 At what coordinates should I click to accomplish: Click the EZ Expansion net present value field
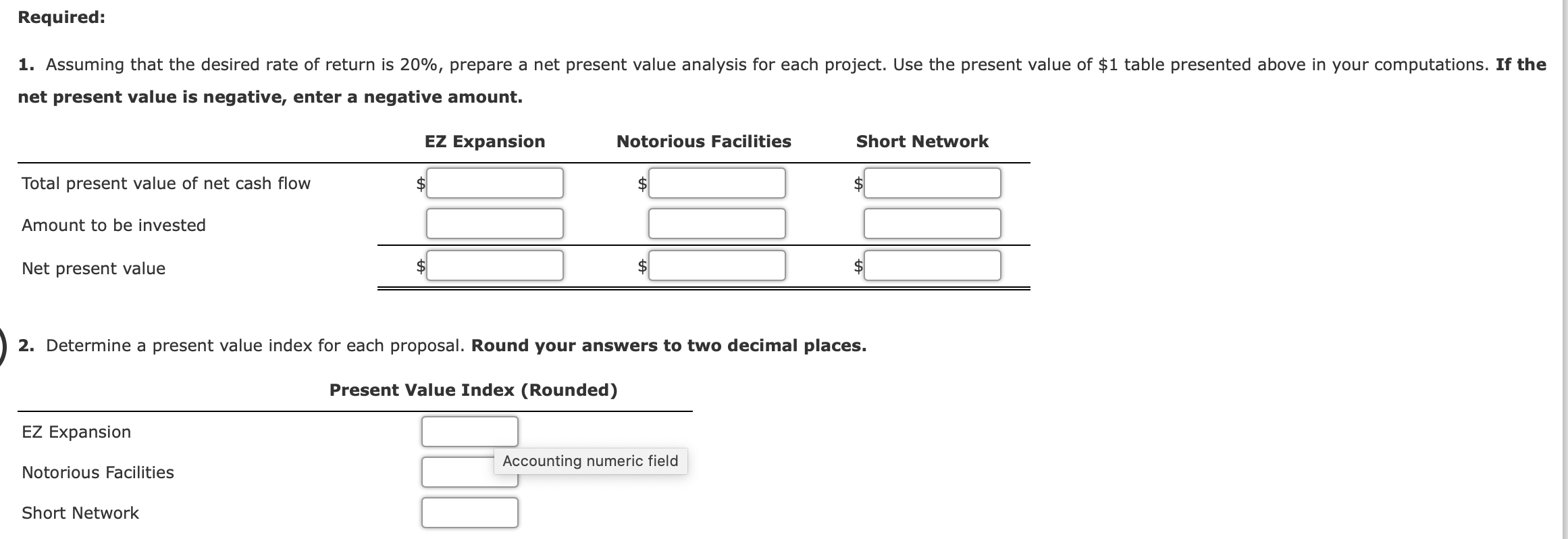(x=494, y=266)
